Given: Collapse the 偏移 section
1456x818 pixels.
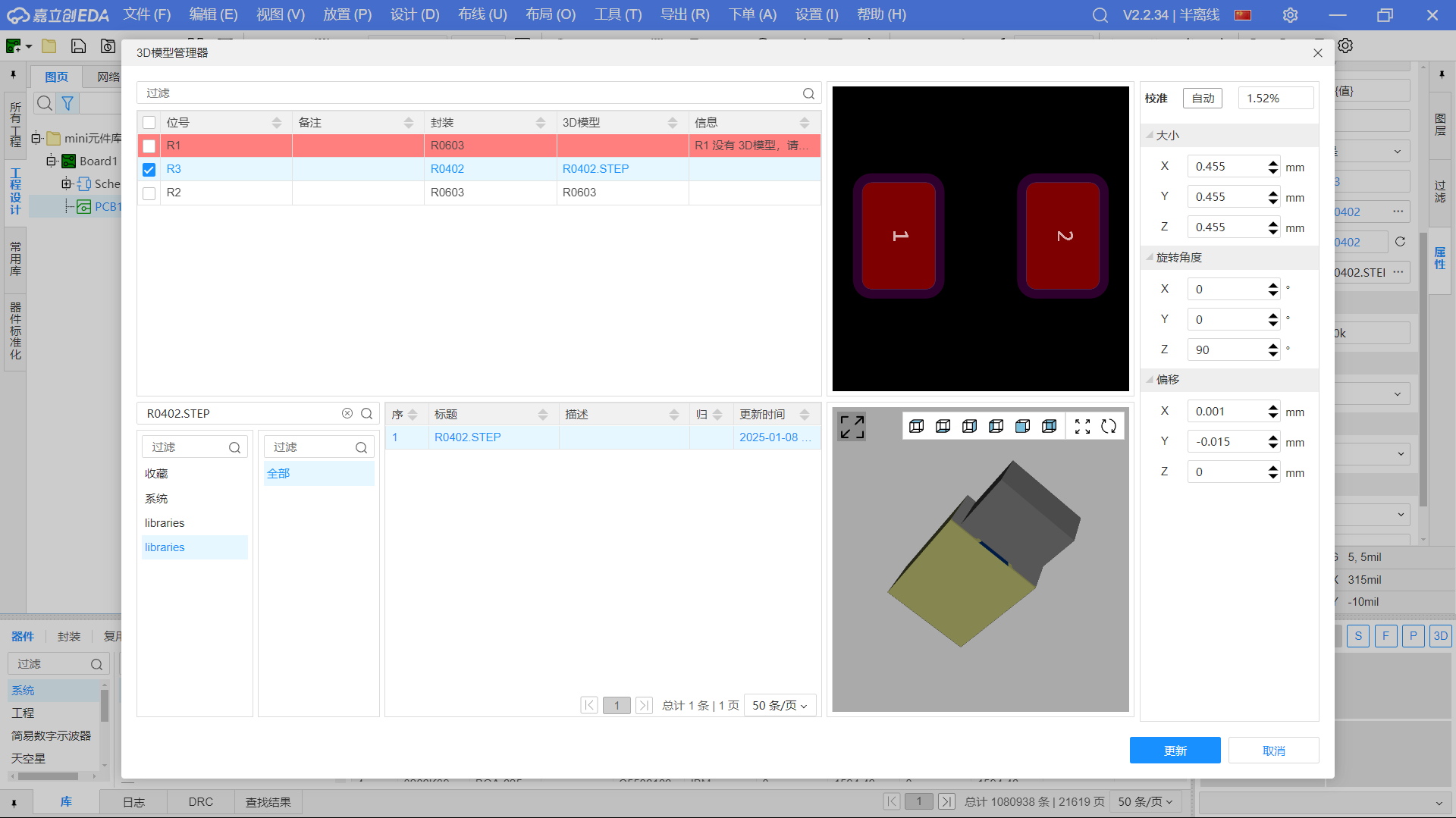Looking at the screenshot, I should coord(1150,380).
